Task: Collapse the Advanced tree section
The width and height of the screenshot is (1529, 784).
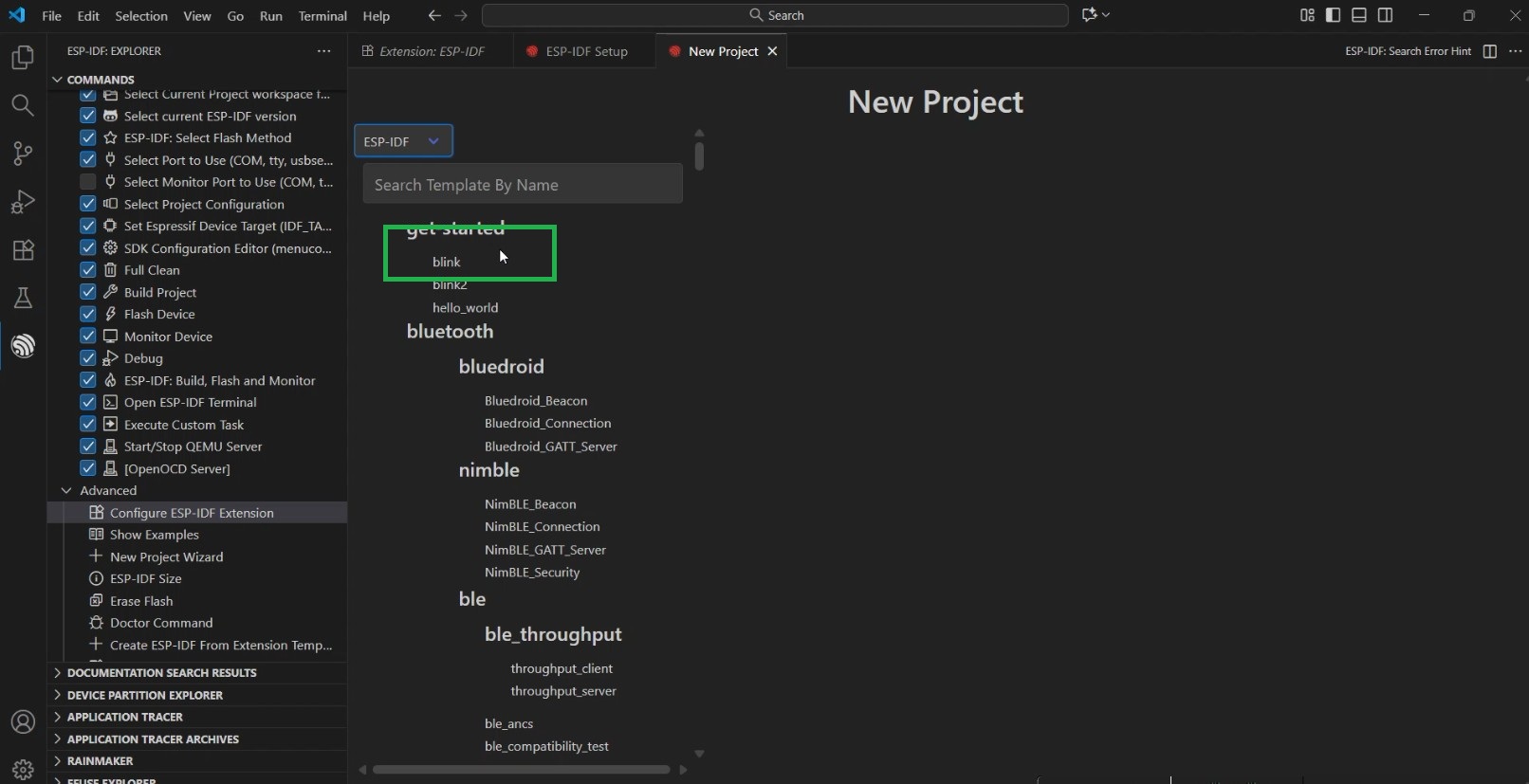Action: point(66,490)
